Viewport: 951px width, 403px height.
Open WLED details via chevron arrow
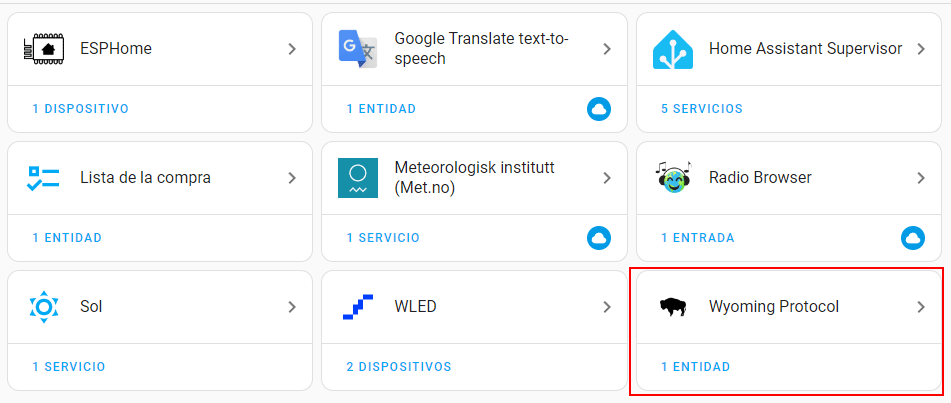pos(606,307)
